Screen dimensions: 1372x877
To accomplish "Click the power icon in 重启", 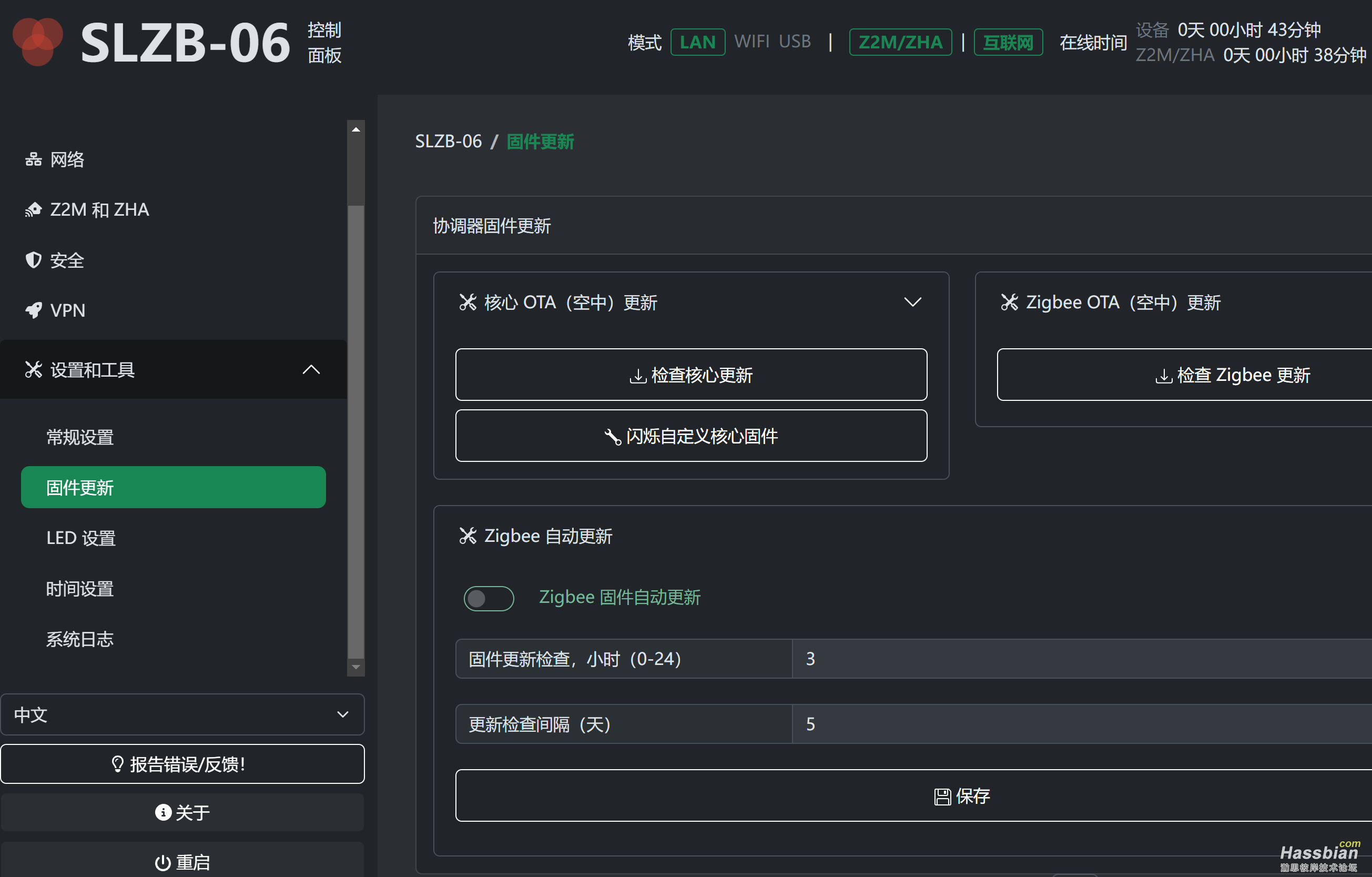I will coord(163,863).
